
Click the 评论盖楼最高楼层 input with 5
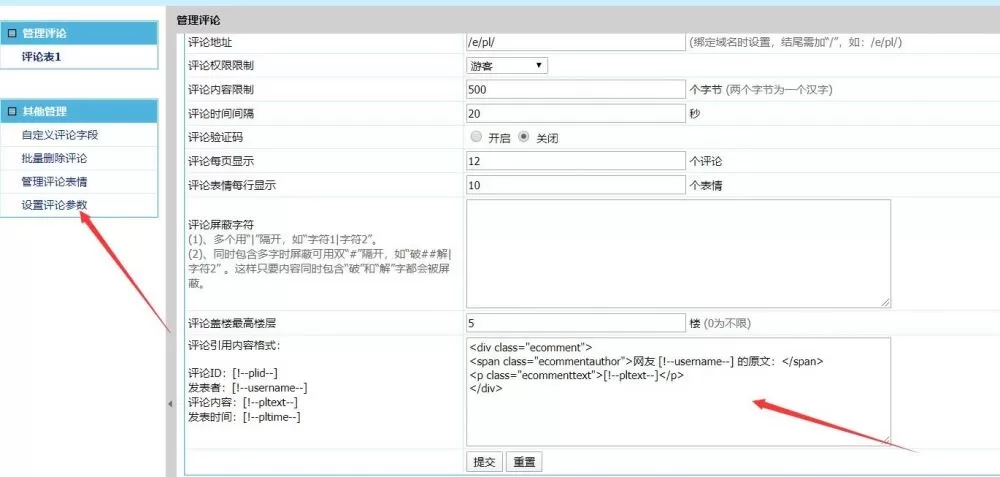tap(575, 323)
